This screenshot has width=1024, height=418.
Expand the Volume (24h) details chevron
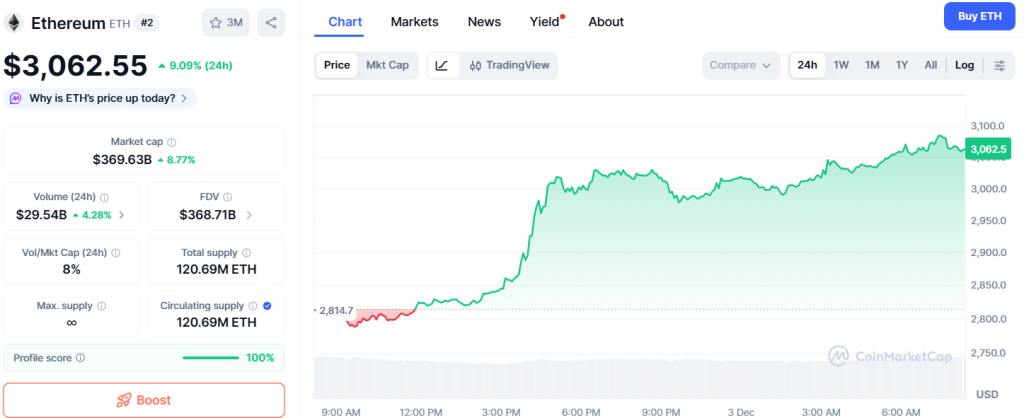(122, 214)
